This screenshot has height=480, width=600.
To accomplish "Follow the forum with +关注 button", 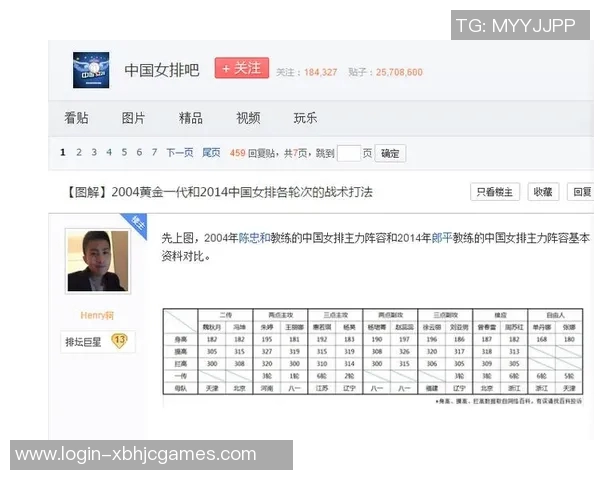I will pyautogui.click(x=241, y=69).
